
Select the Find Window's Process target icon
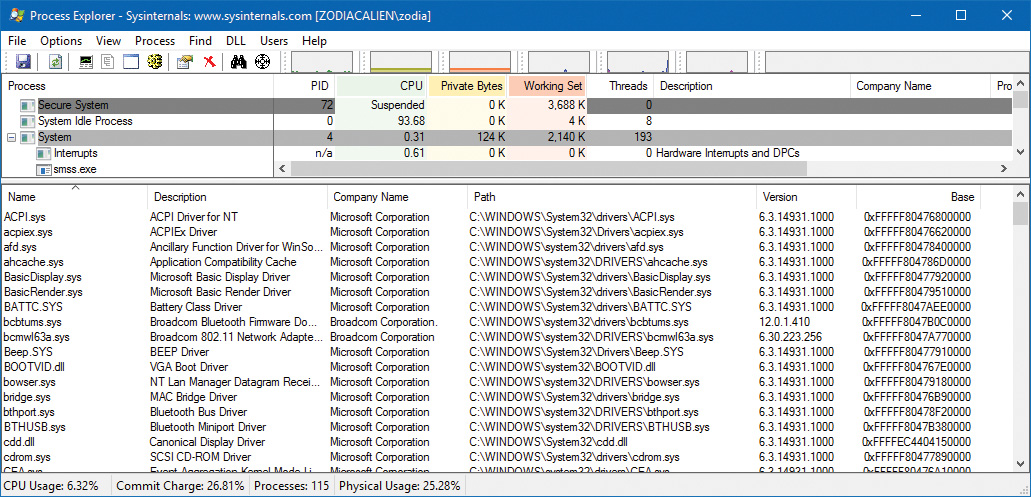click(263, 62)
